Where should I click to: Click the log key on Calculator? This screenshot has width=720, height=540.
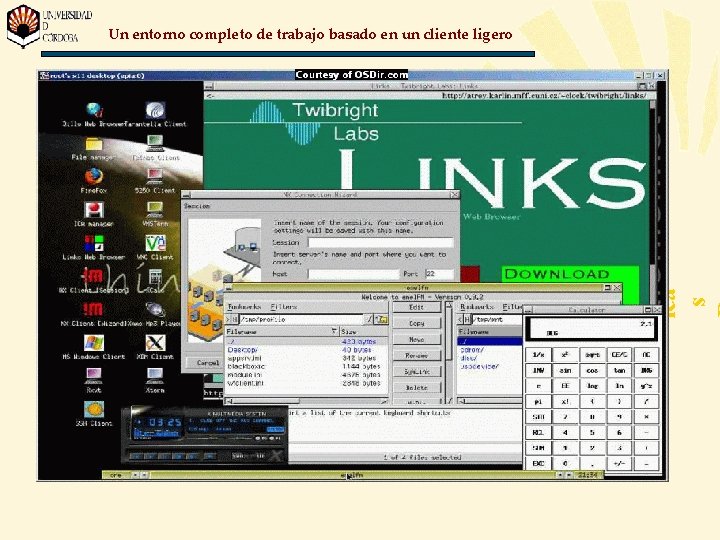pyautogui.click(x=592, y=386)
